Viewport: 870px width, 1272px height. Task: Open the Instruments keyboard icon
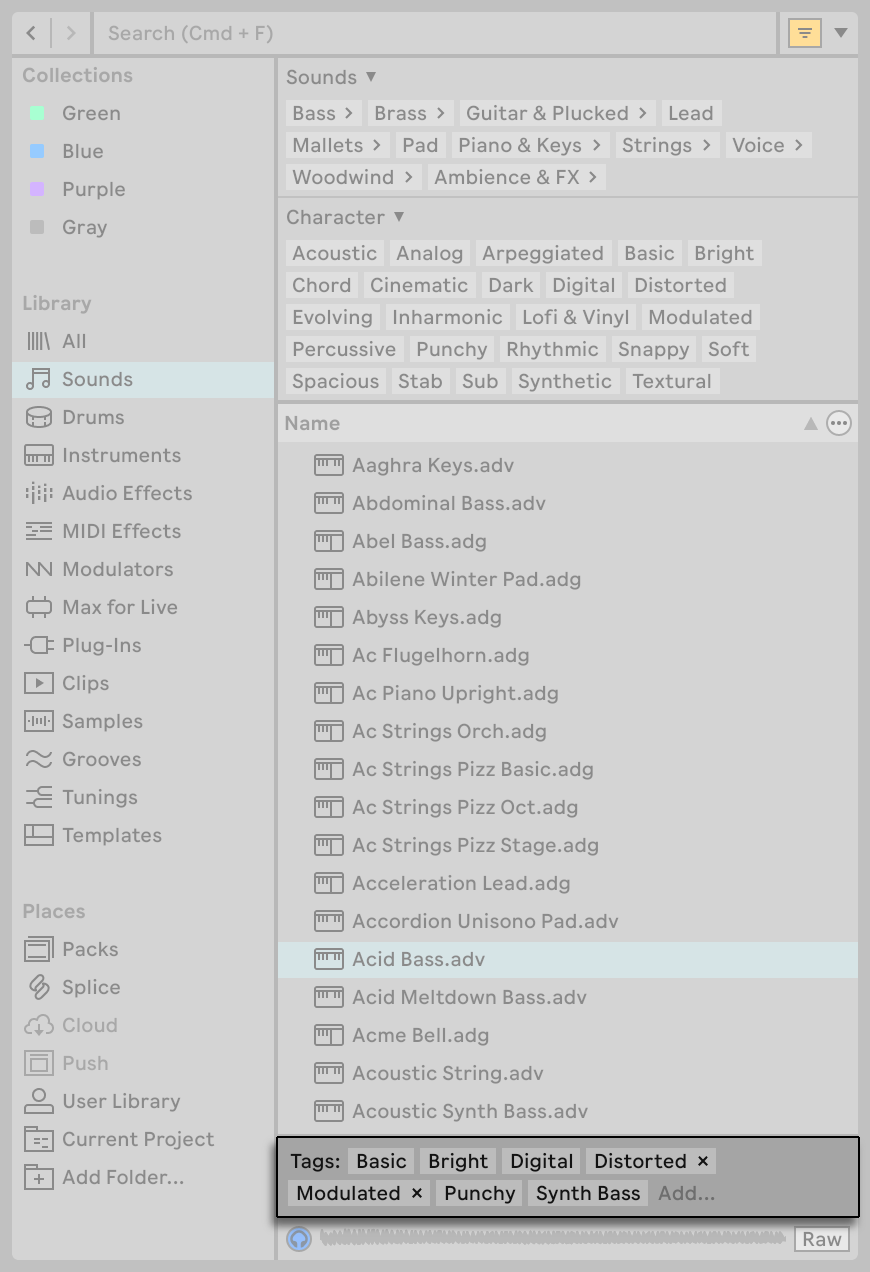tap(38, 455)
